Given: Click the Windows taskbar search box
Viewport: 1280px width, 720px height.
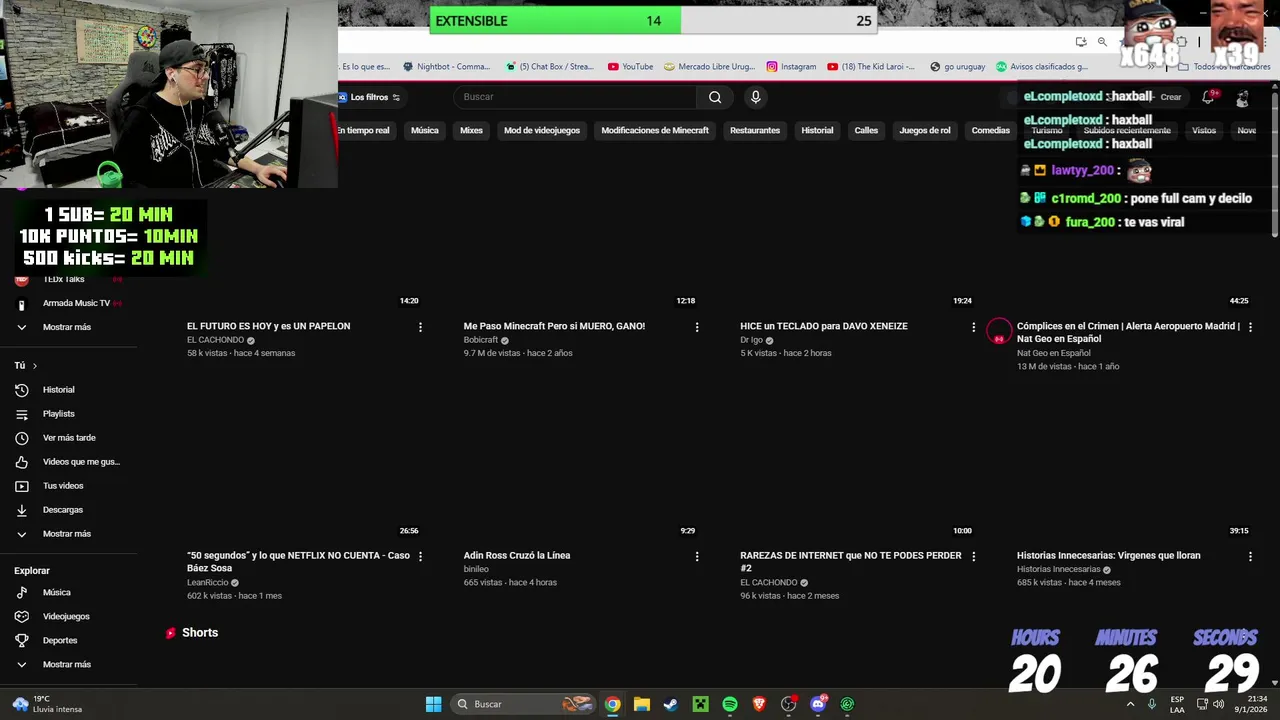Looking at the screenshot, I should click(523, 704).
